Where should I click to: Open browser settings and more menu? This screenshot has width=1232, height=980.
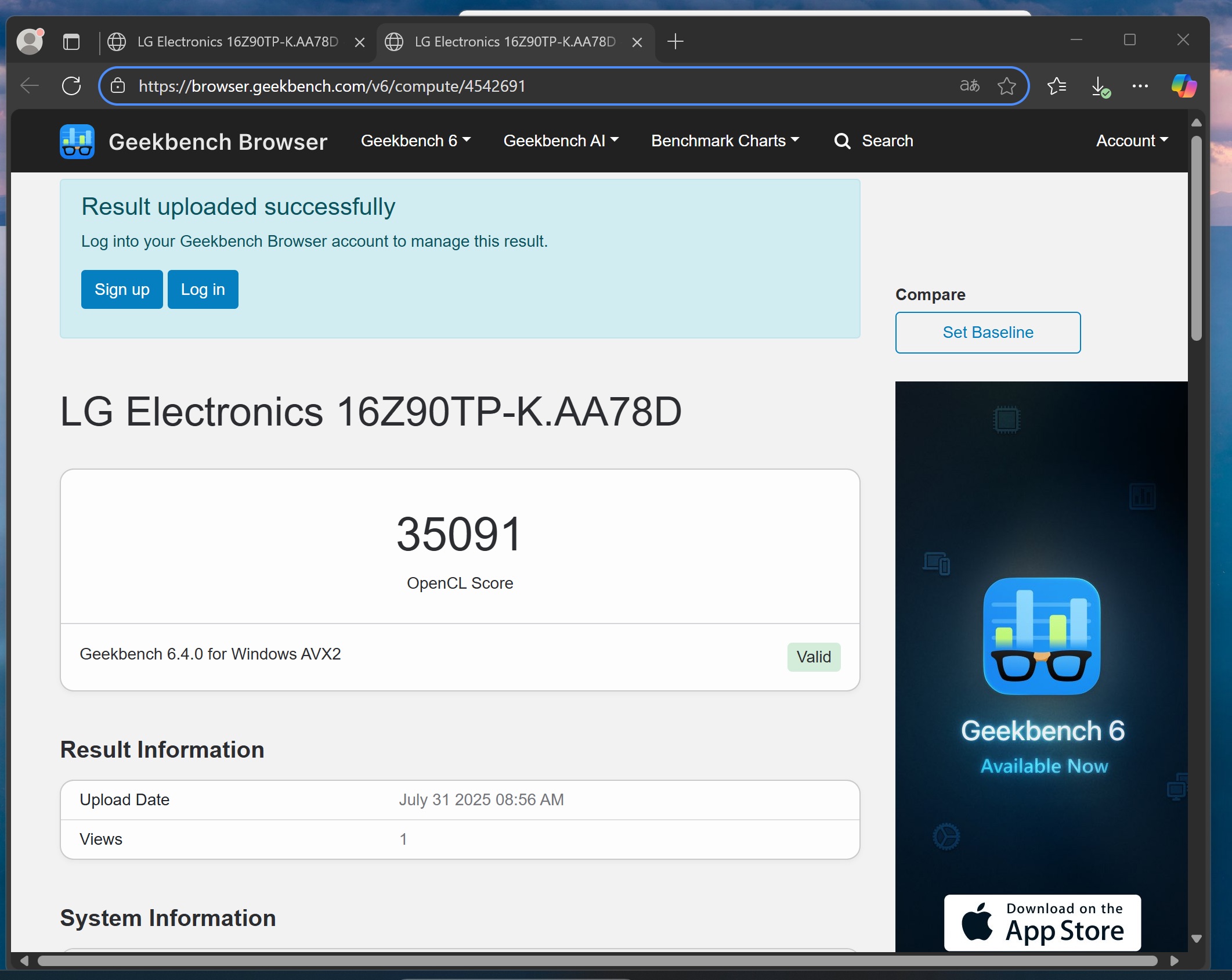[x=1140, y=86]
